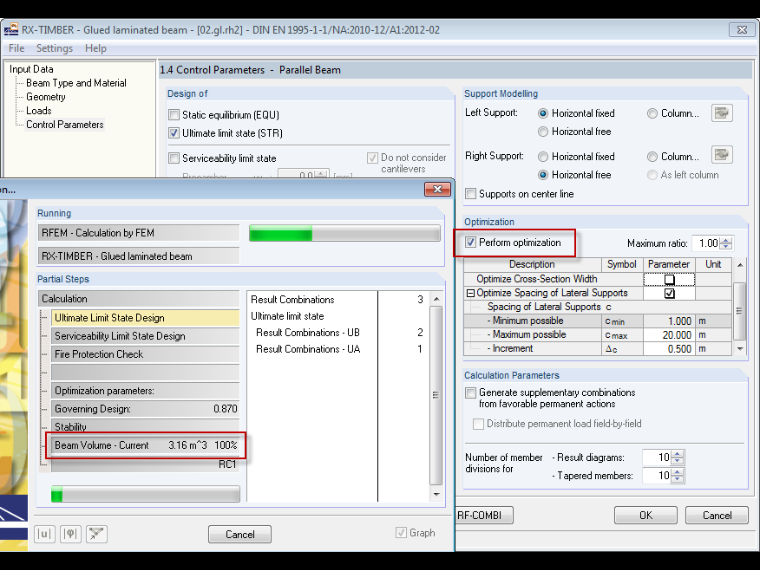Select Control Parameters tree item
The image size is (760, 570).
pyautogui.click(x=65, y=125)
